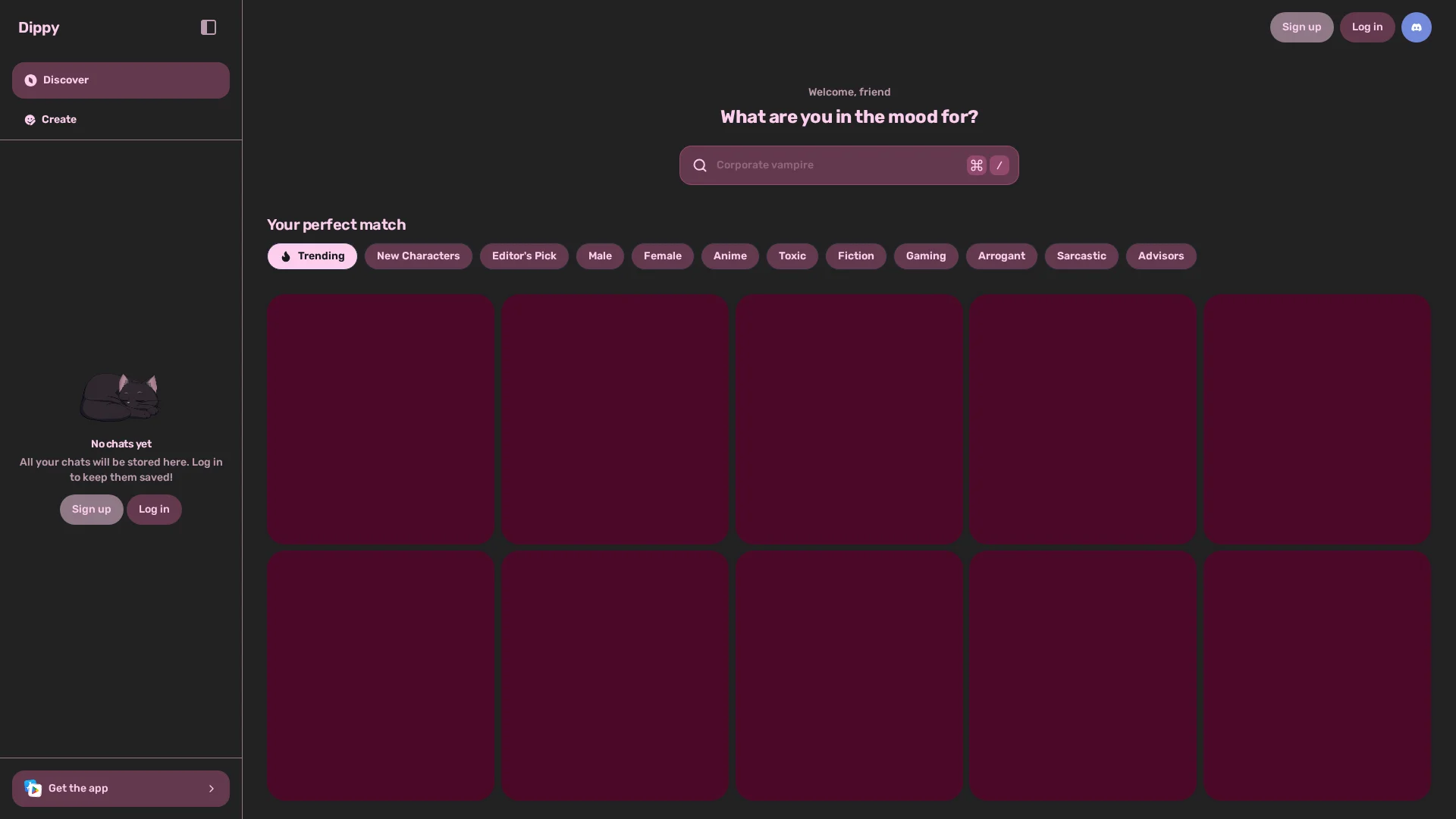Click Sign up in the top bar

(1301, 27)
